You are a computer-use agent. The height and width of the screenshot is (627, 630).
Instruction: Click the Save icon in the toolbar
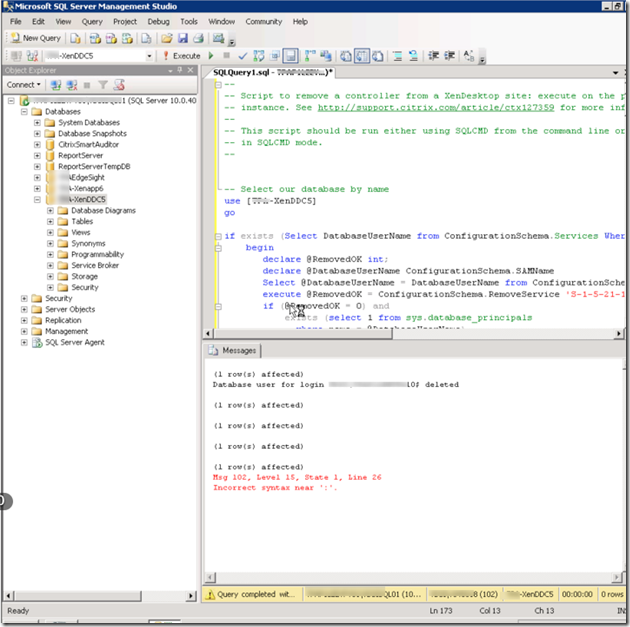click(x=182, y=38)
